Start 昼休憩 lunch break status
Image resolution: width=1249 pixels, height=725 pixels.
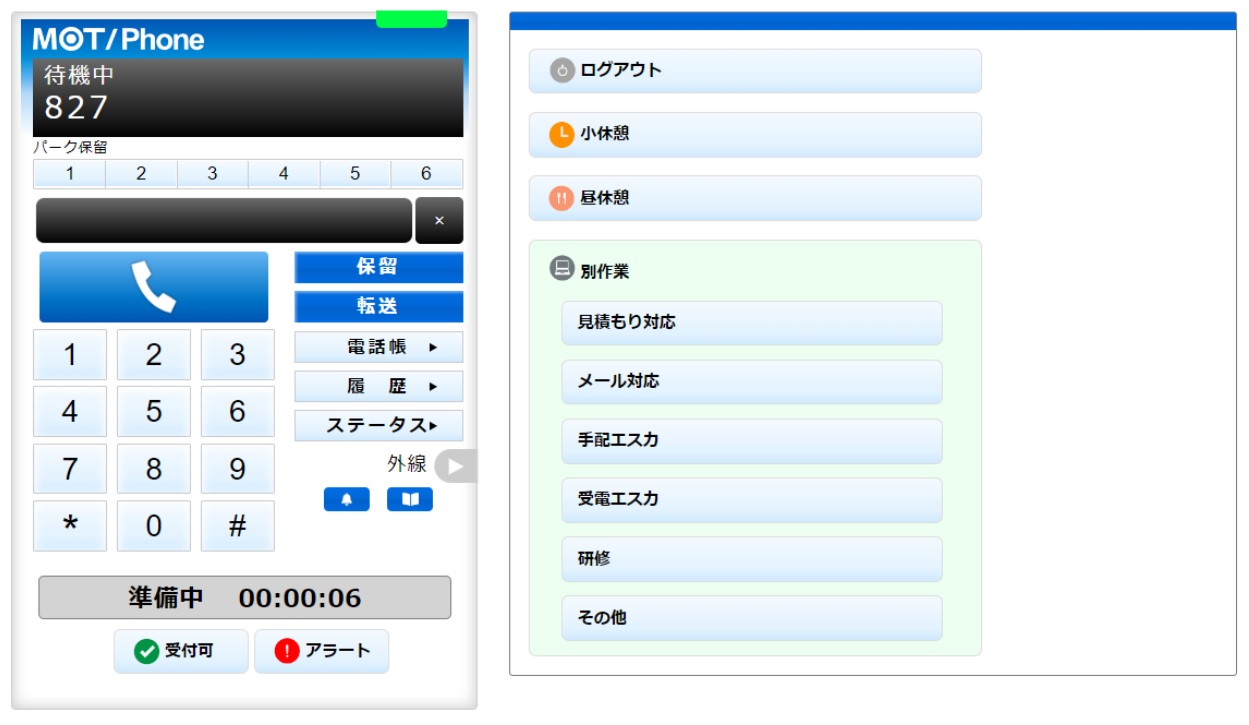point(754,198)
